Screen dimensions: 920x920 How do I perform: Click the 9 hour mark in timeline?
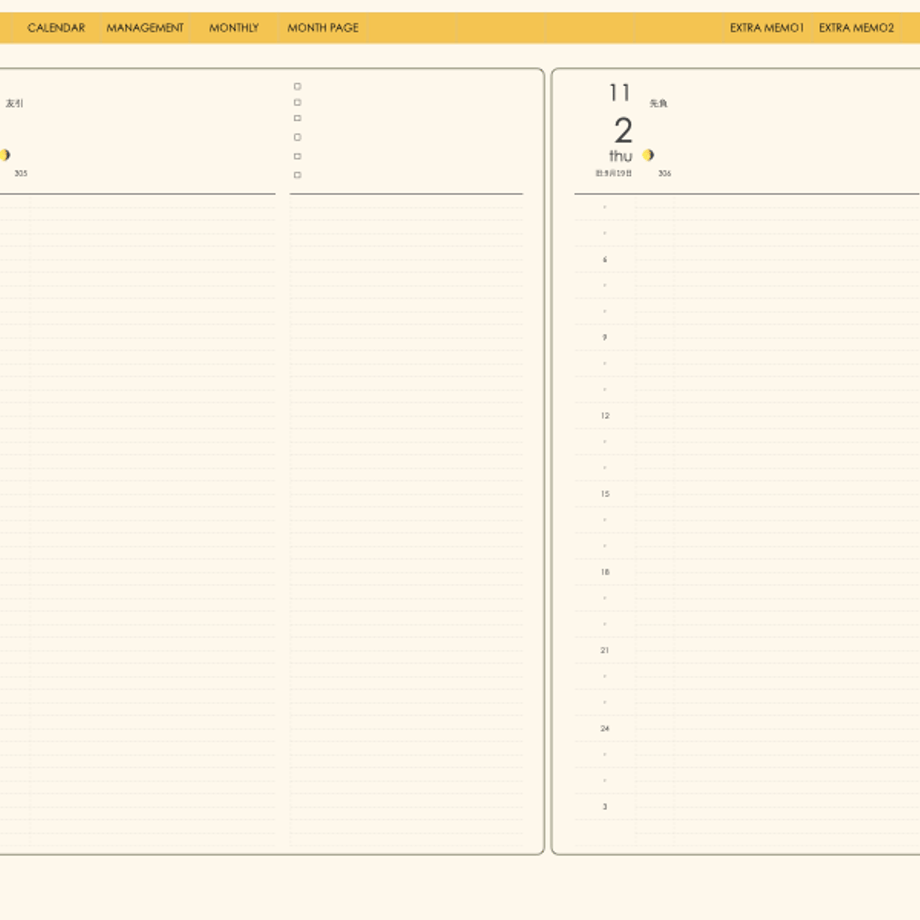pos(605,337)
